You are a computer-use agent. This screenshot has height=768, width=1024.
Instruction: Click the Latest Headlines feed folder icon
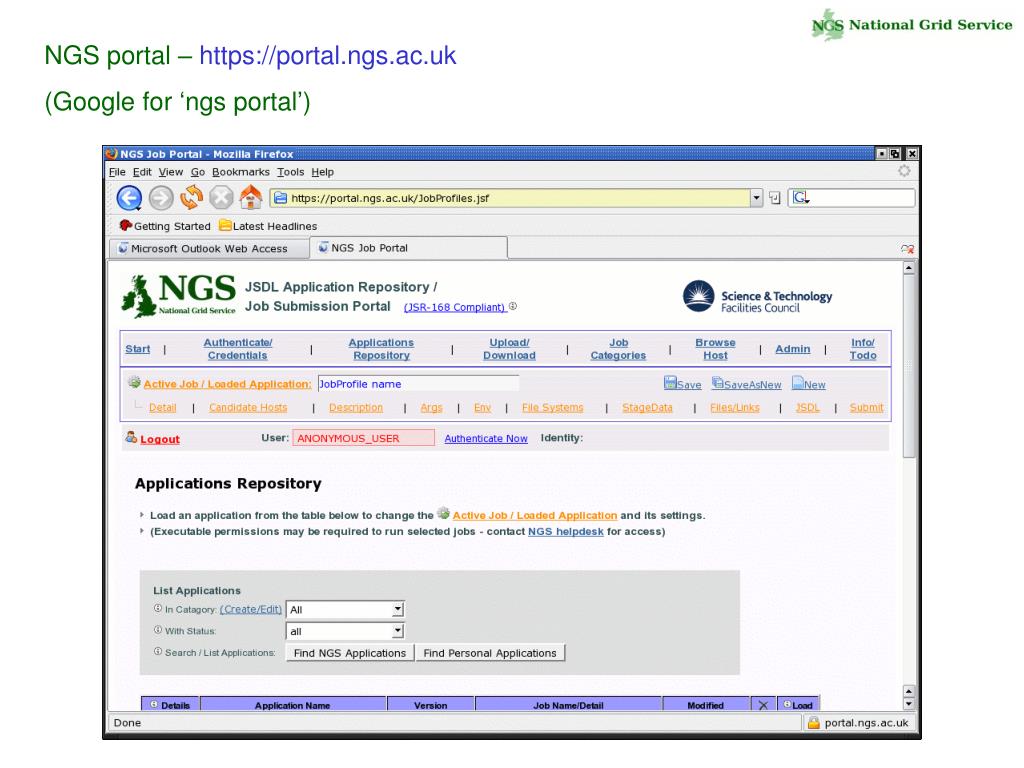[225, 225]
